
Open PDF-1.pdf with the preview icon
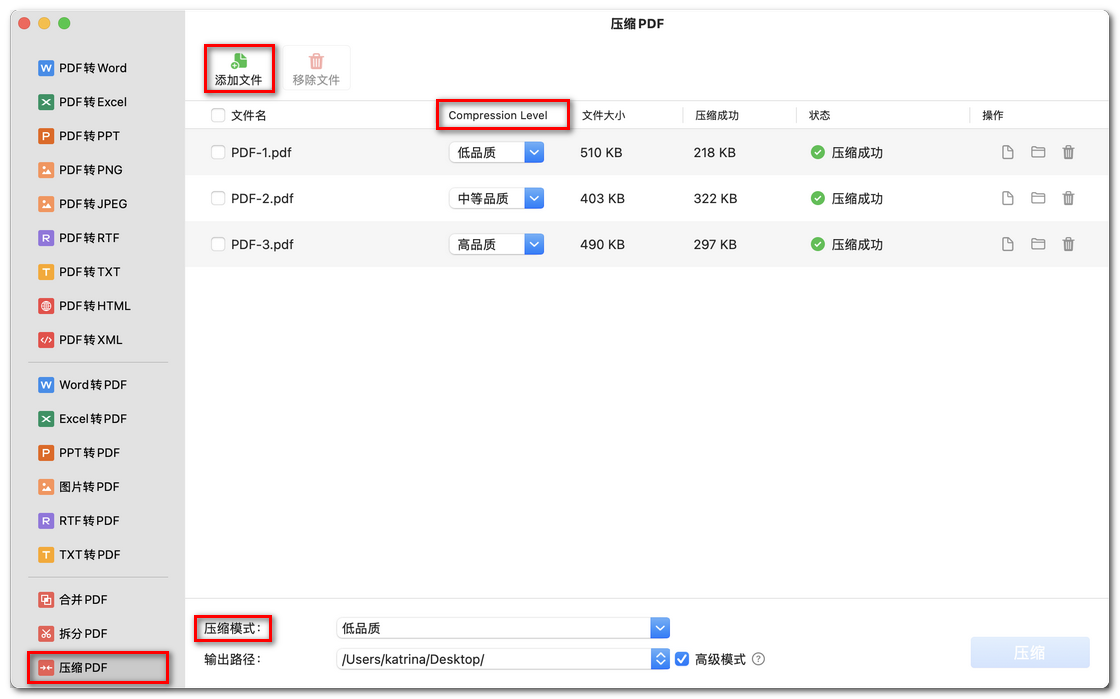1007,152
